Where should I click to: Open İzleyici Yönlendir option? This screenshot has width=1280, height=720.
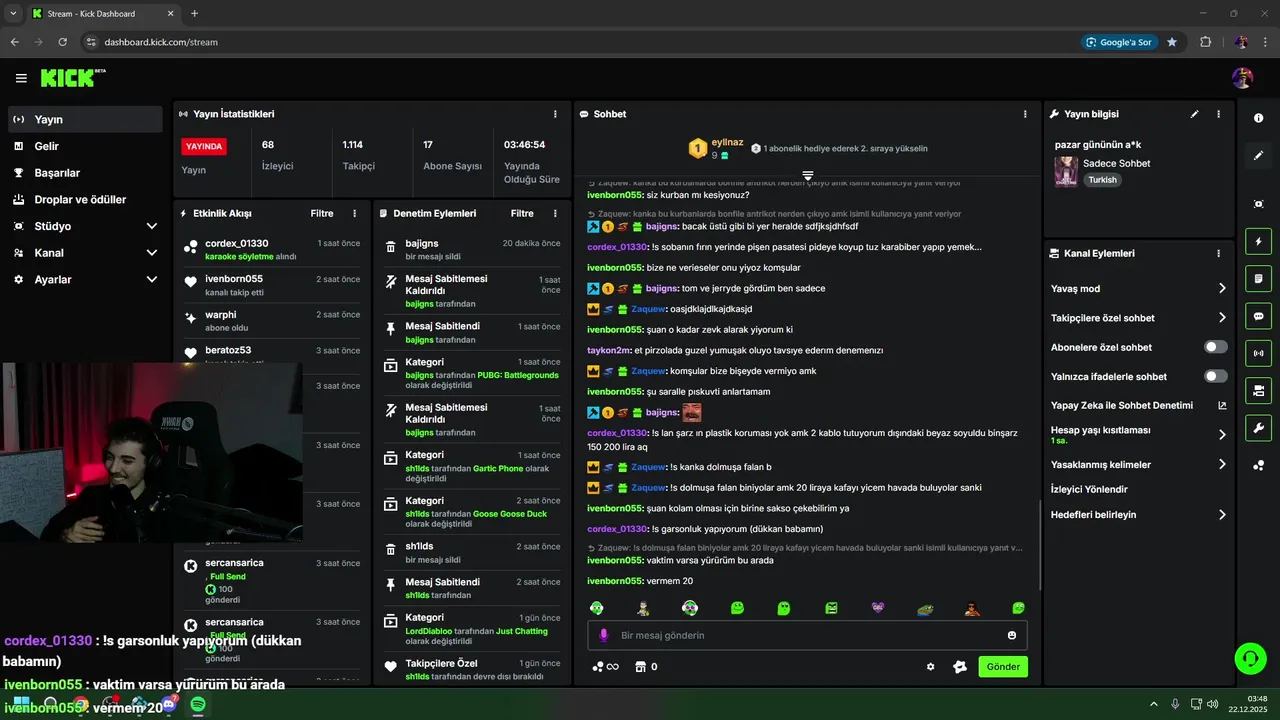(x=1089, y=489)
